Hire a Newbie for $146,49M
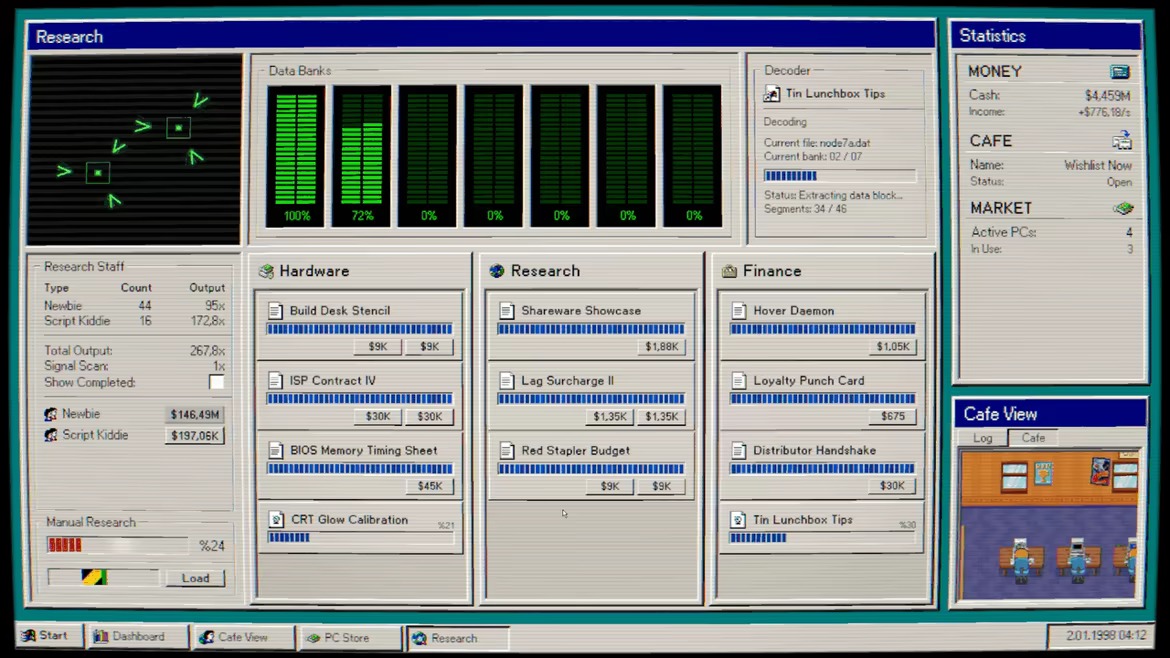This screenshot has height=658, width=1170. [194, 414]
